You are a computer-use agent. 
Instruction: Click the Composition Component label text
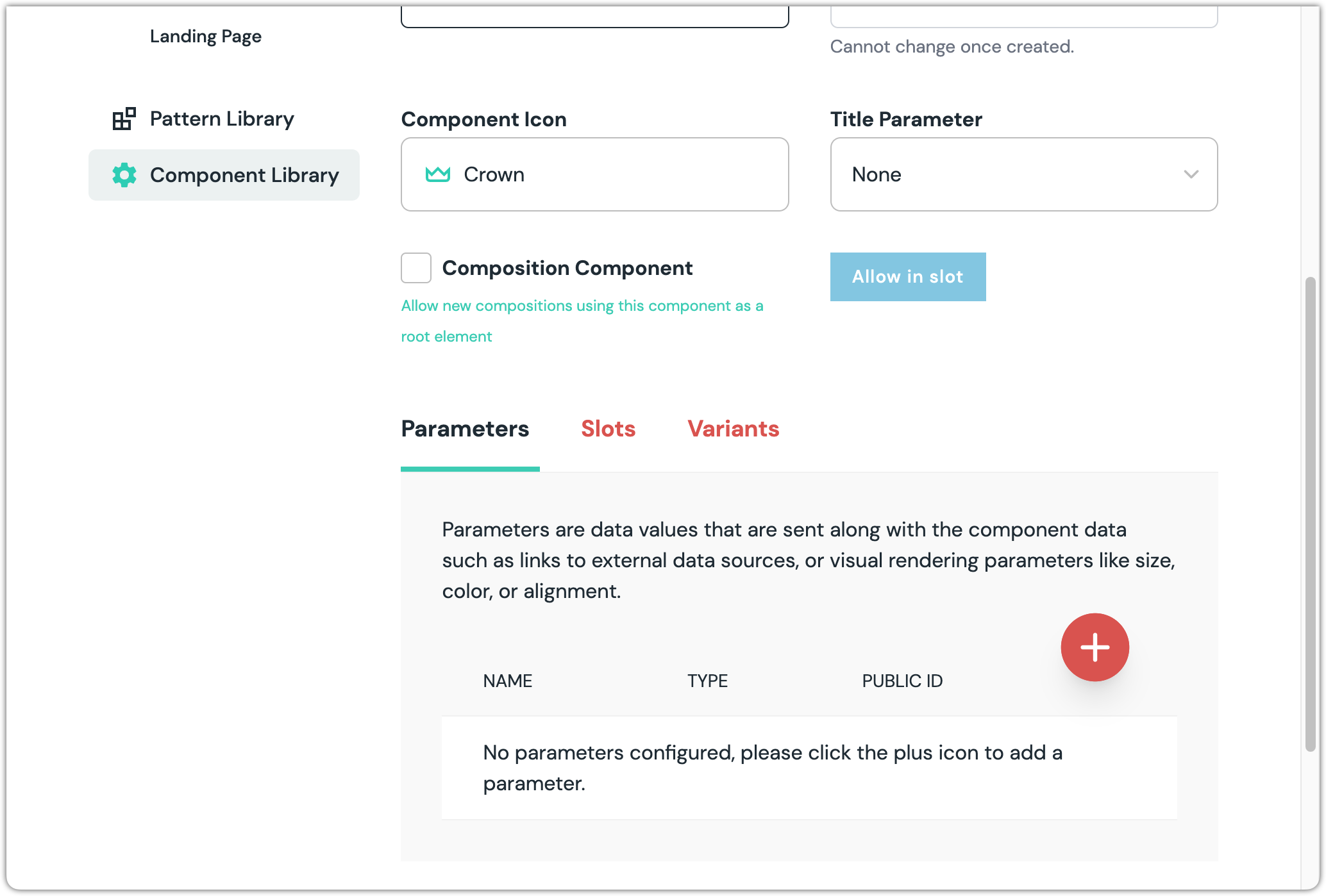click(567, 268)
